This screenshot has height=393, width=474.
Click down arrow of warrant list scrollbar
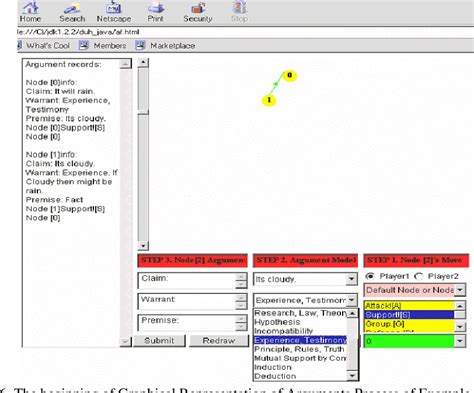[352, 376]
